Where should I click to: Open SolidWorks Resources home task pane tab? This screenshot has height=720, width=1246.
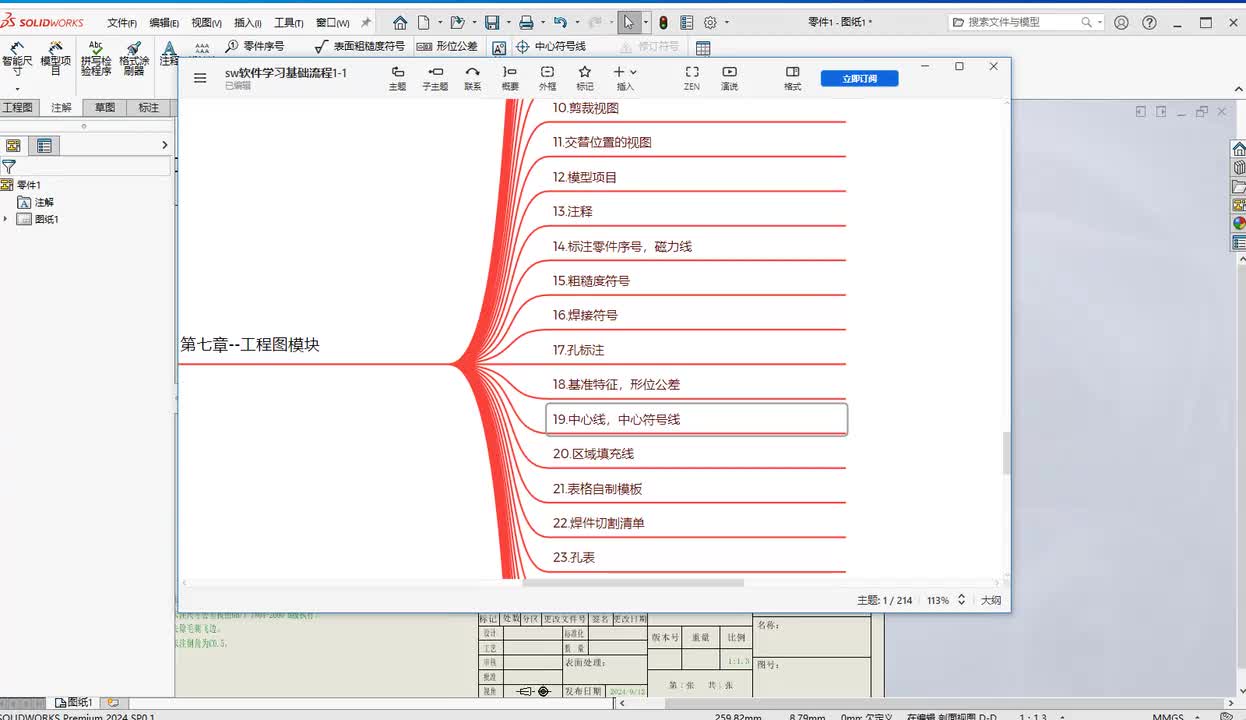coord(1239,149)
